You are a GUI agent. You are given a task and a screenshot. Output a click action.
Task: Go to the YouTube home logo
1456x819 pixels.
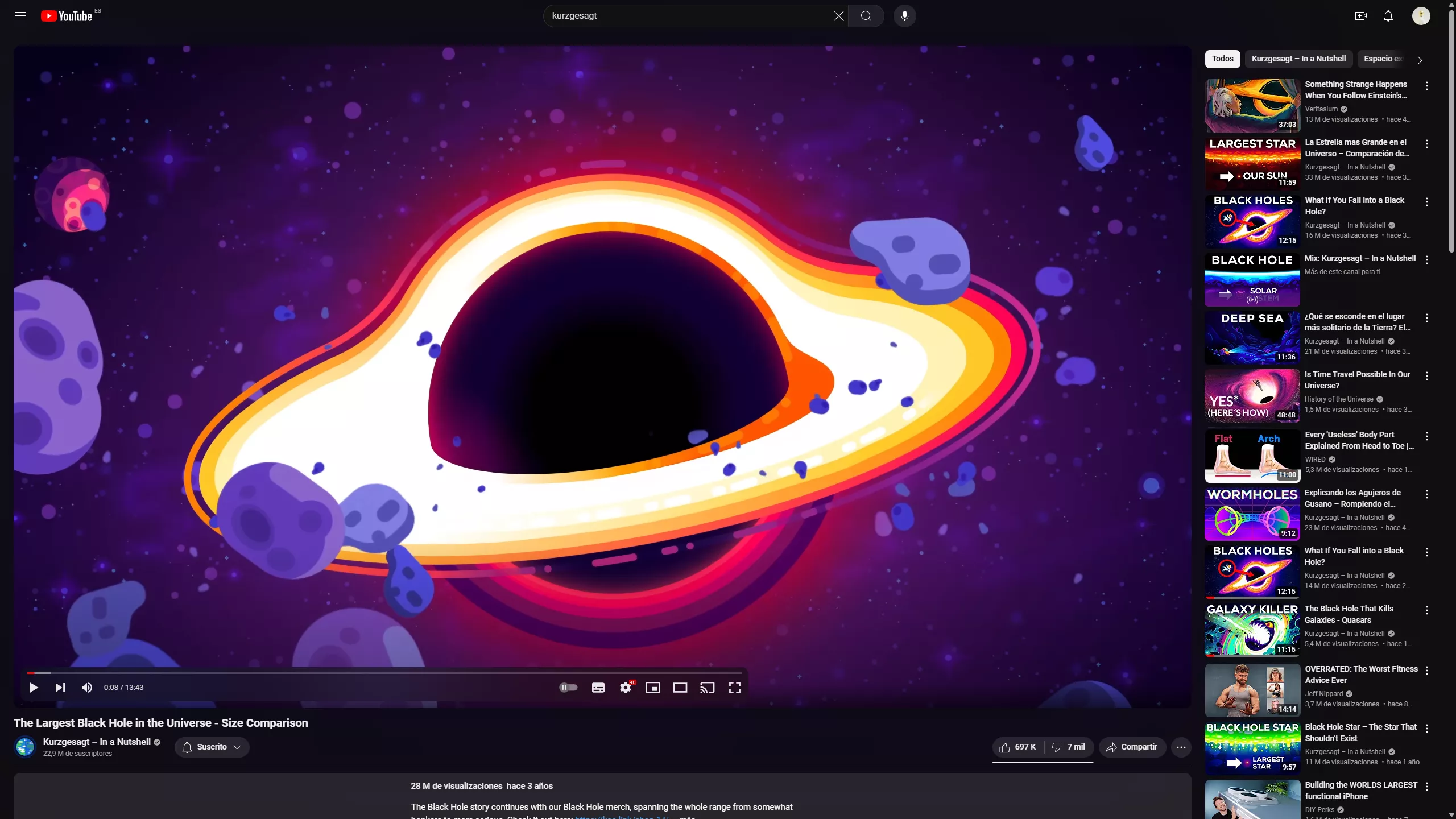tap(67, 16)
